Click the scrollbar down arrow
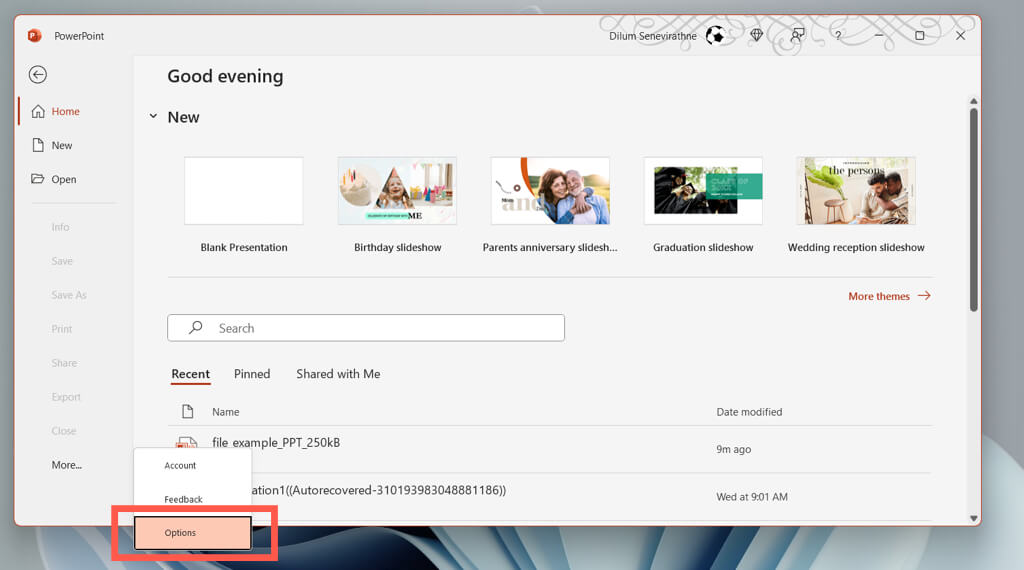 coord(974,518)
